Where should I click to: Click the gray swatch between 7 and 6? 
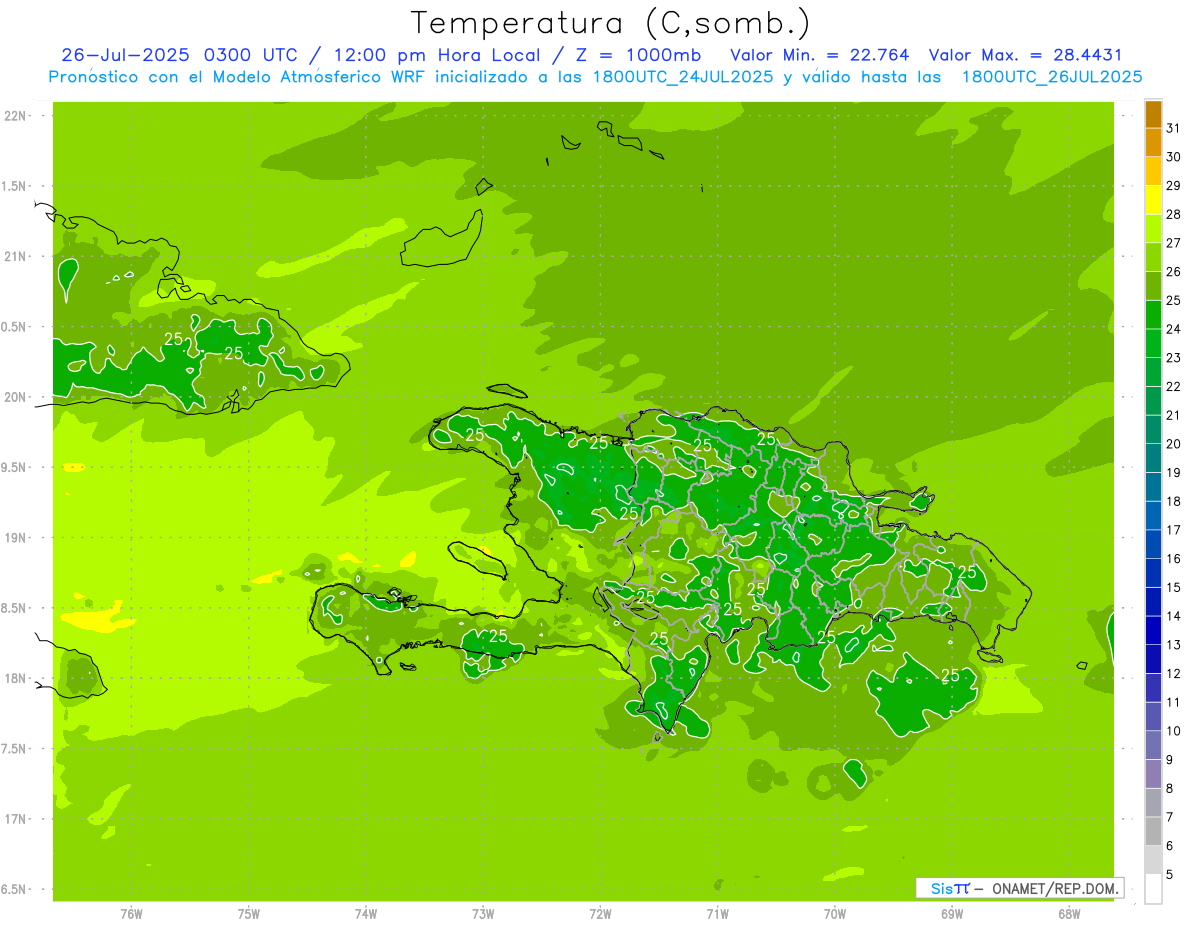point(1154,831)
